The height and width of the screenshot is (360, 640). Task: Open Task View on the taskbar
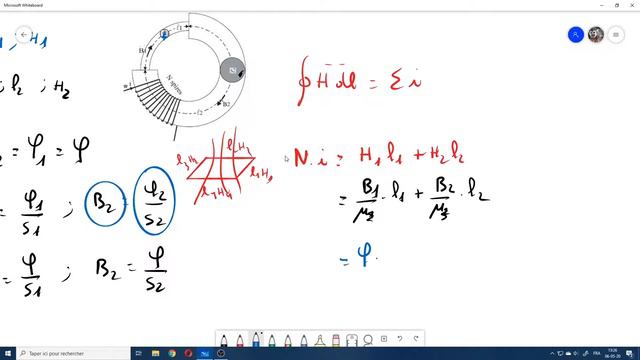coord(138,353)
